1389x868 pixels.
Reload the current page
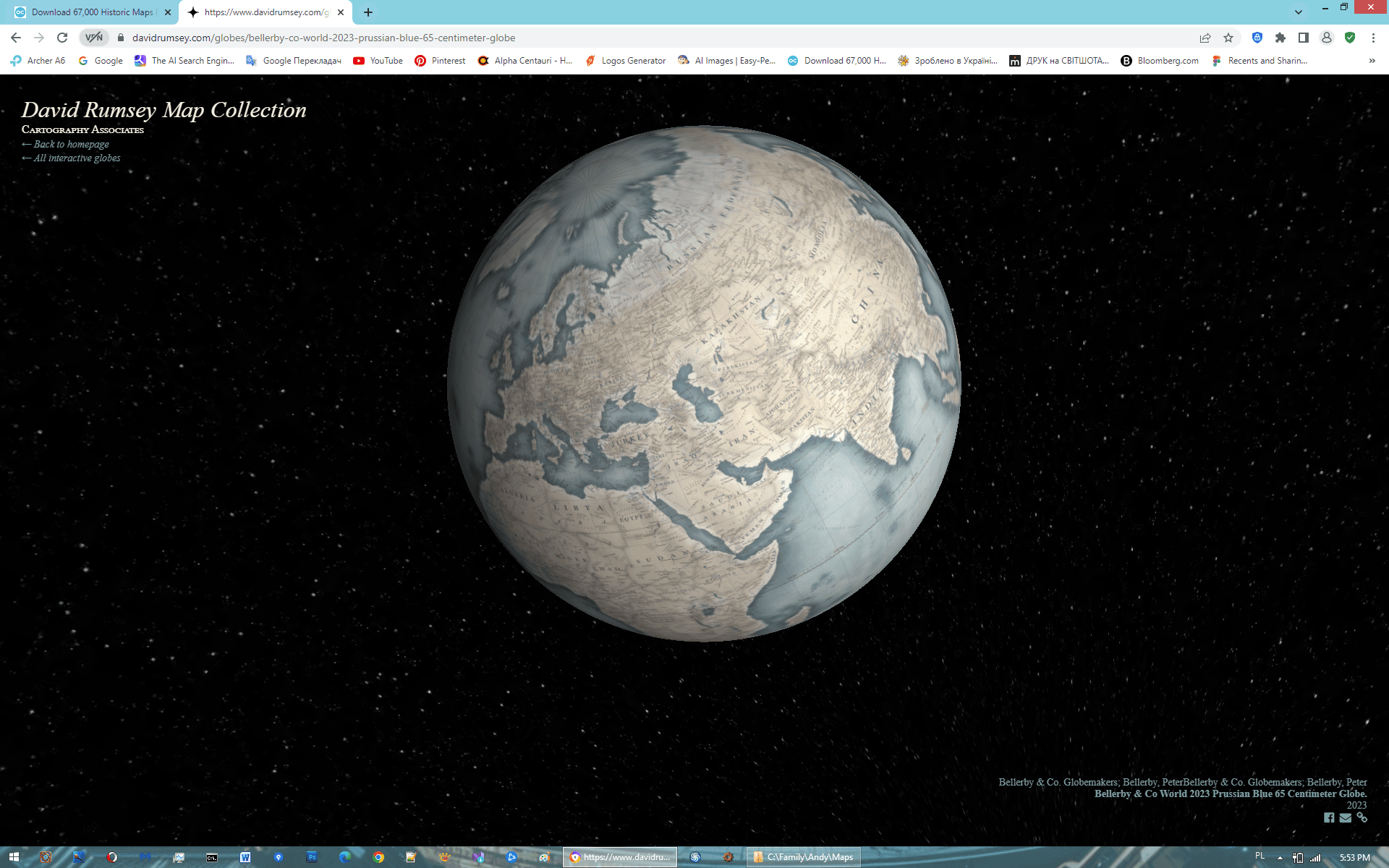coord(62,38)
